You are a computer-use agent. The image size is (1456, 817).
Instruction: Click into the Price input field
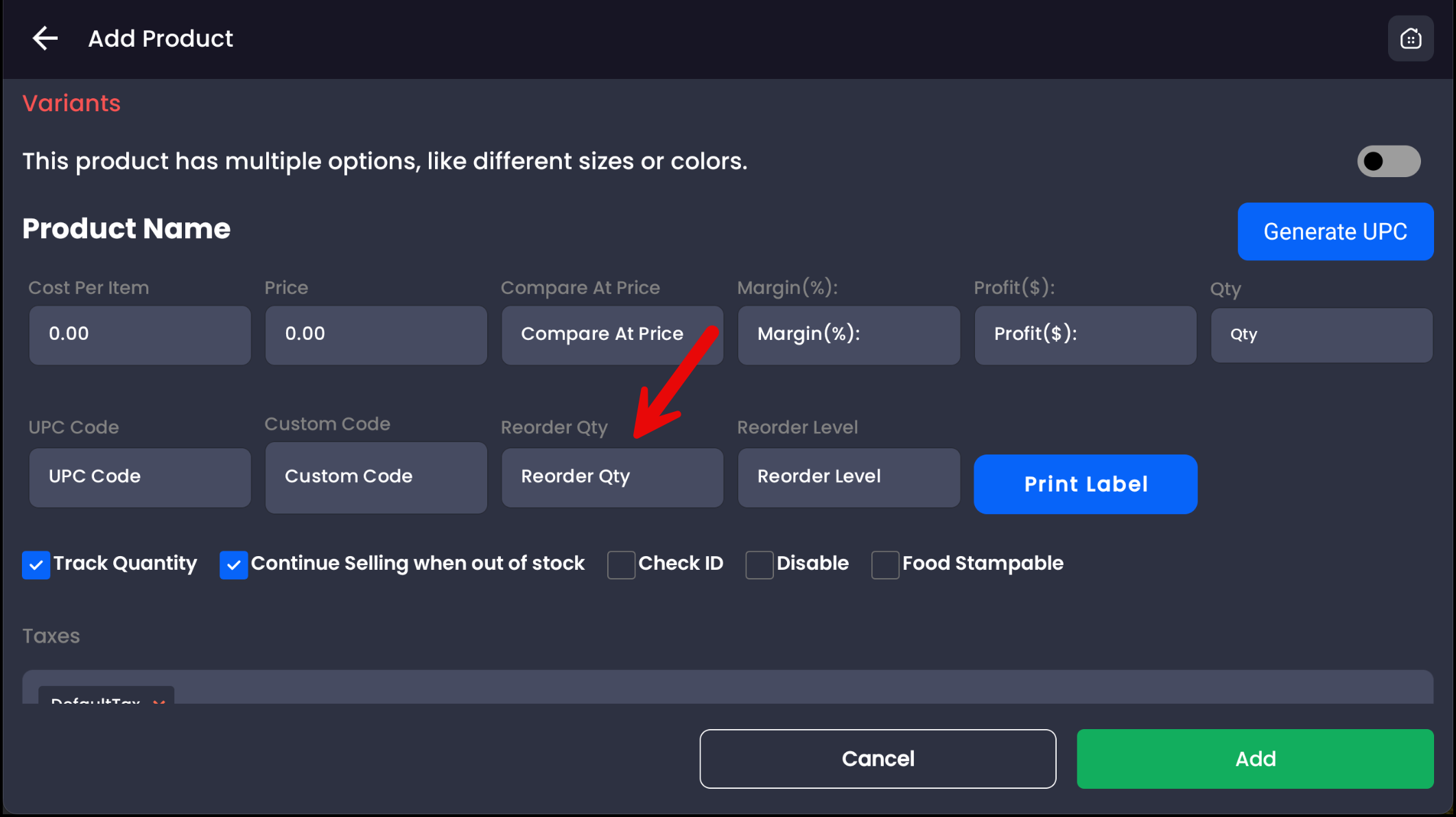point(376,334)
